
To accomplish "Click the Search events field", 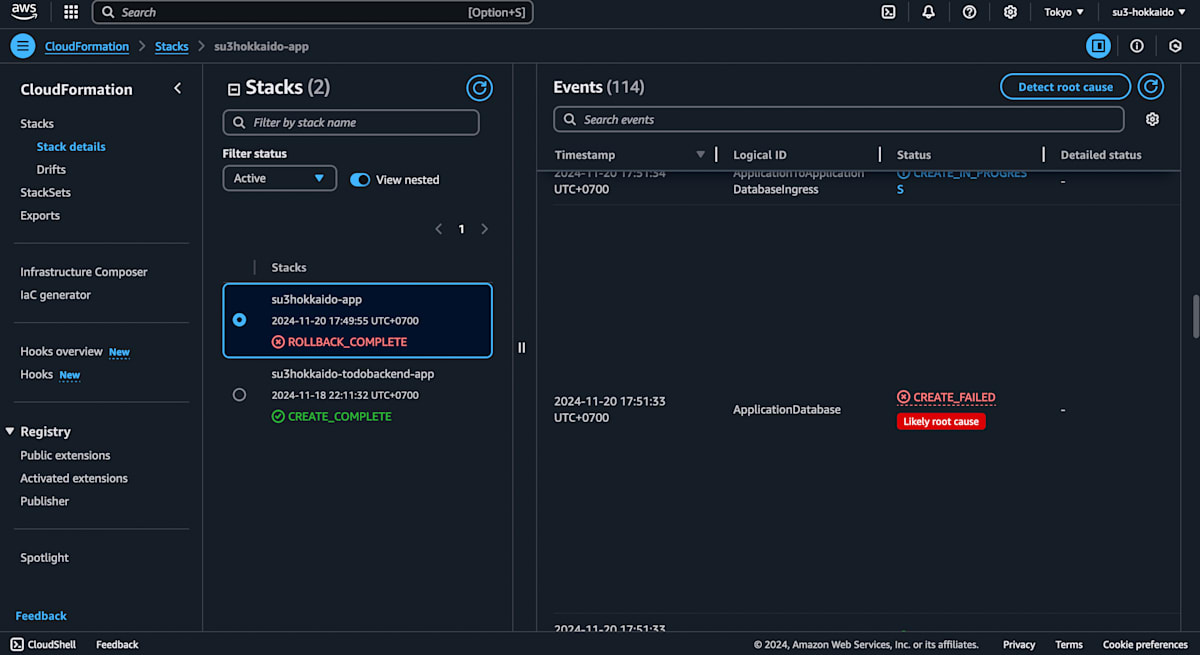I will 839,119.
